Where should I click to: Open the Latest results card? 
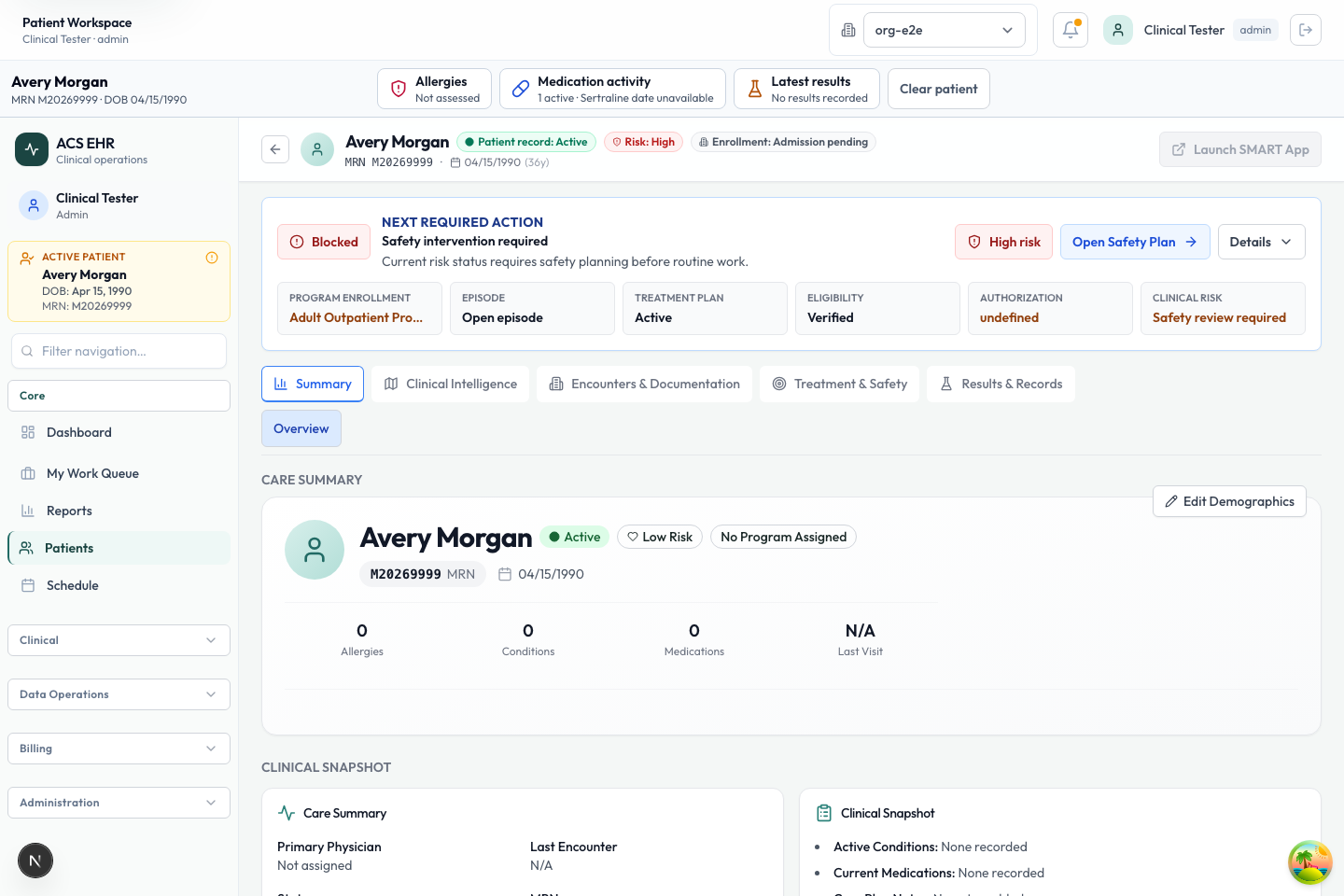806,89
